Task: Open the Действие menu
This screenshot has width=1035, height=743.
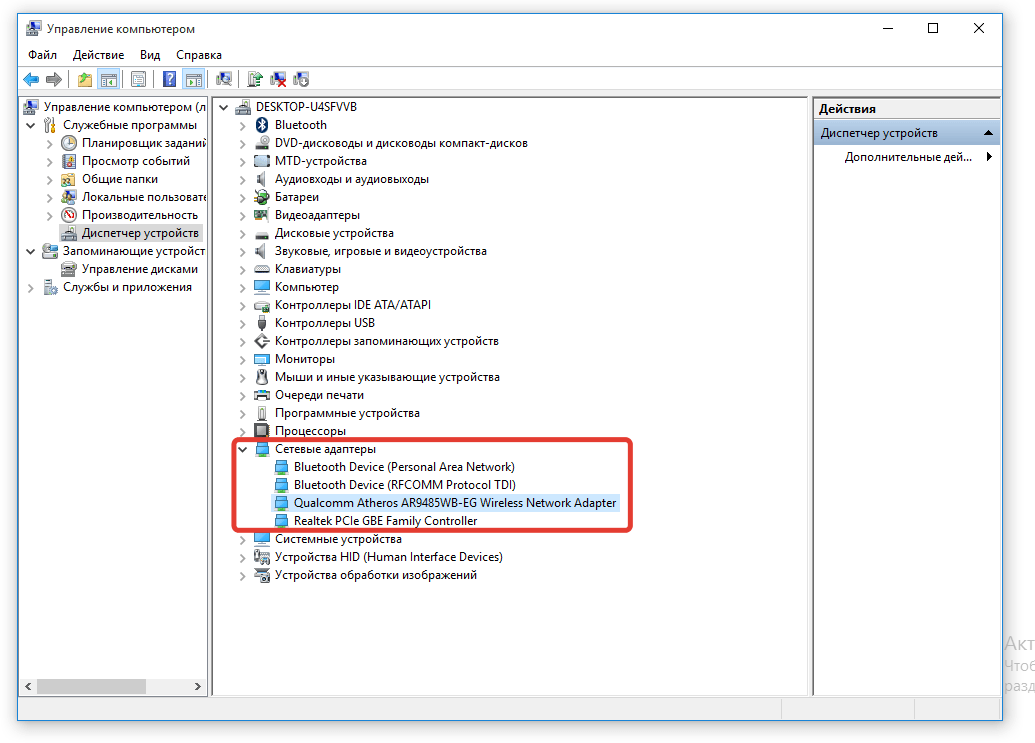Action: click(98, 55)
